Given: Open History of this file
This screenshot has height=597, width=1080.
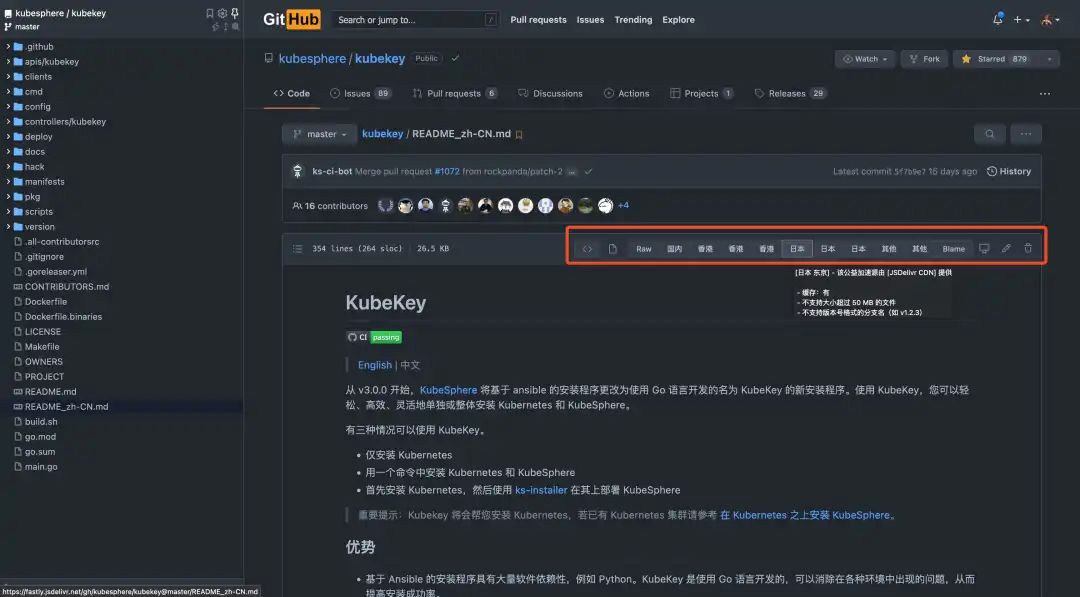Looking at the screenshot, I should coord(1009,171).
